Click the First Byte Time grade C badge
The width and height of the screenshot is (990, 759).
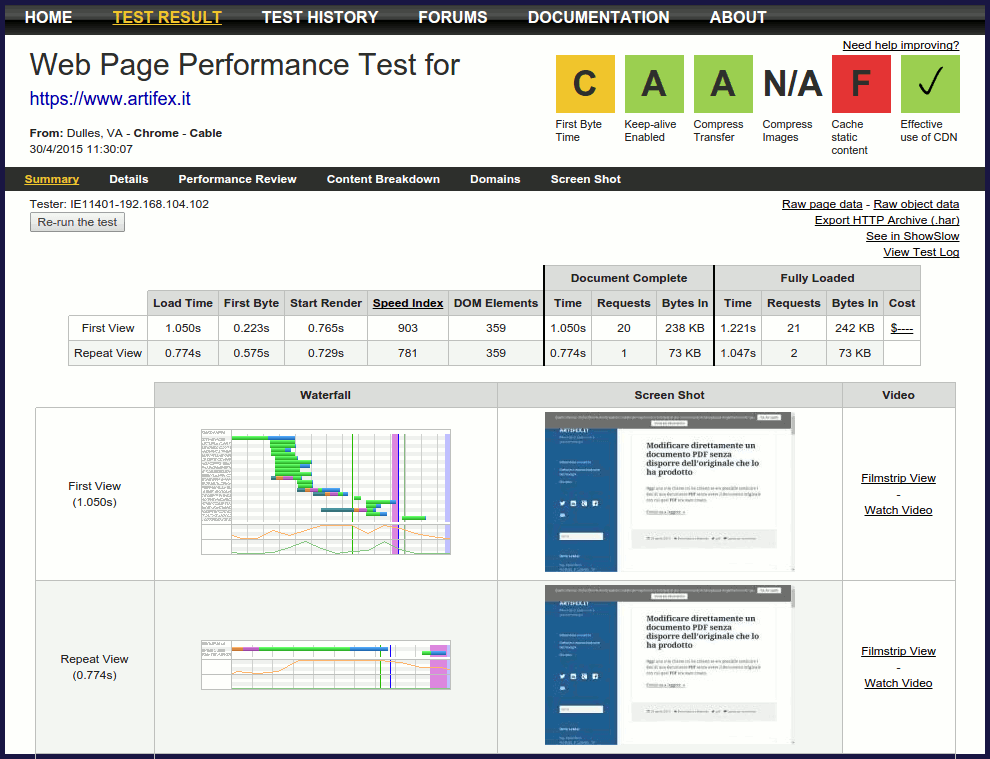(585, 84)
